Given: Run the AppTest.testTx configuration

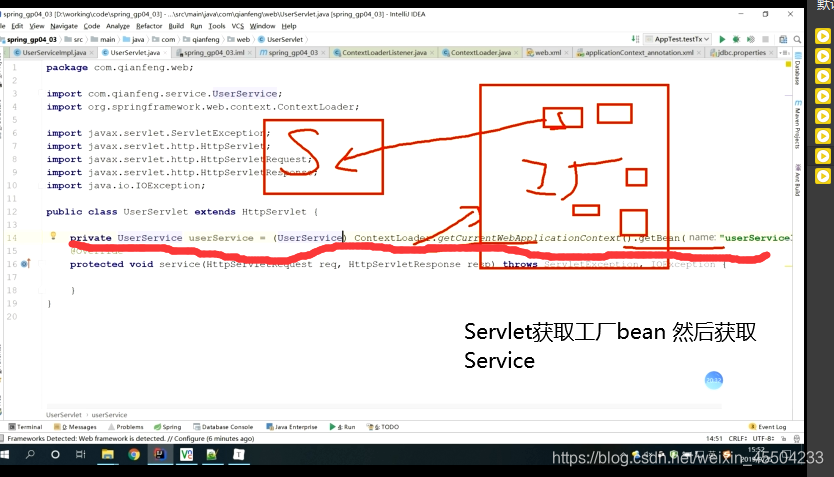Looking at the screenshot, I should pyautogui.click(x=722, y=39).
